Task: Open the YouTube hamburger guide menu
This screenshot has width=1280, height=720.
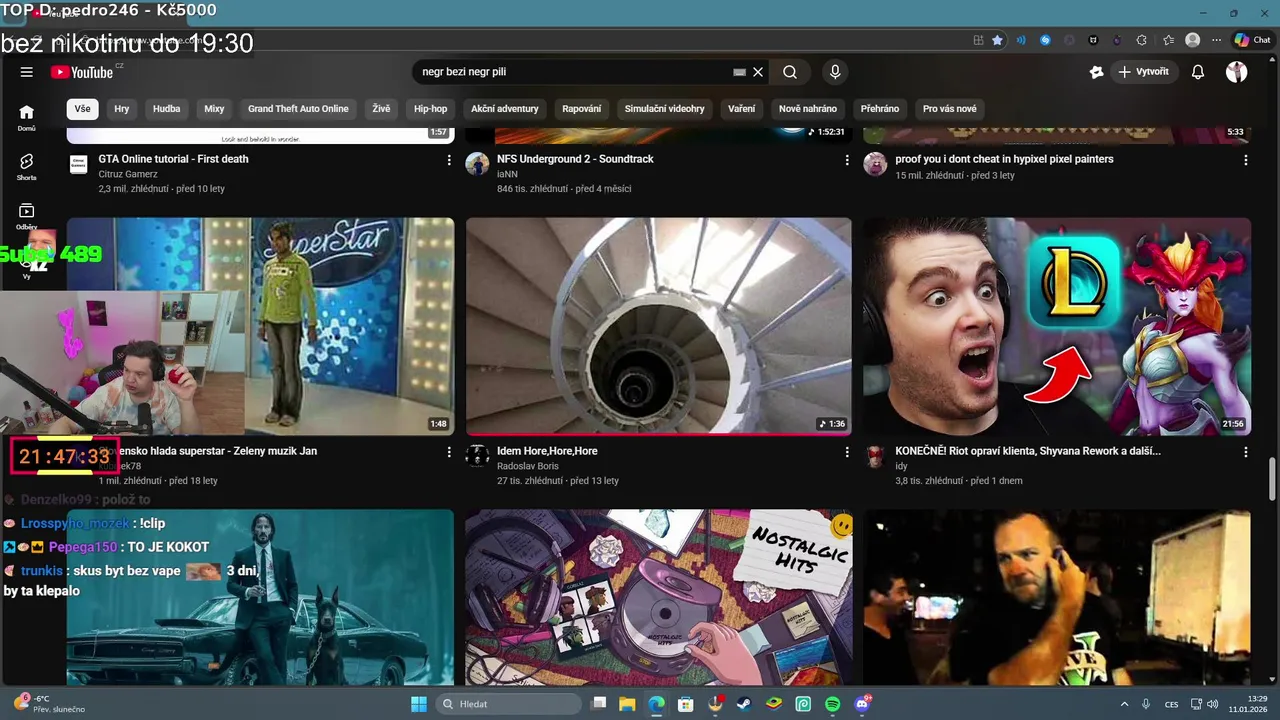Action: [x=27, y=72]
